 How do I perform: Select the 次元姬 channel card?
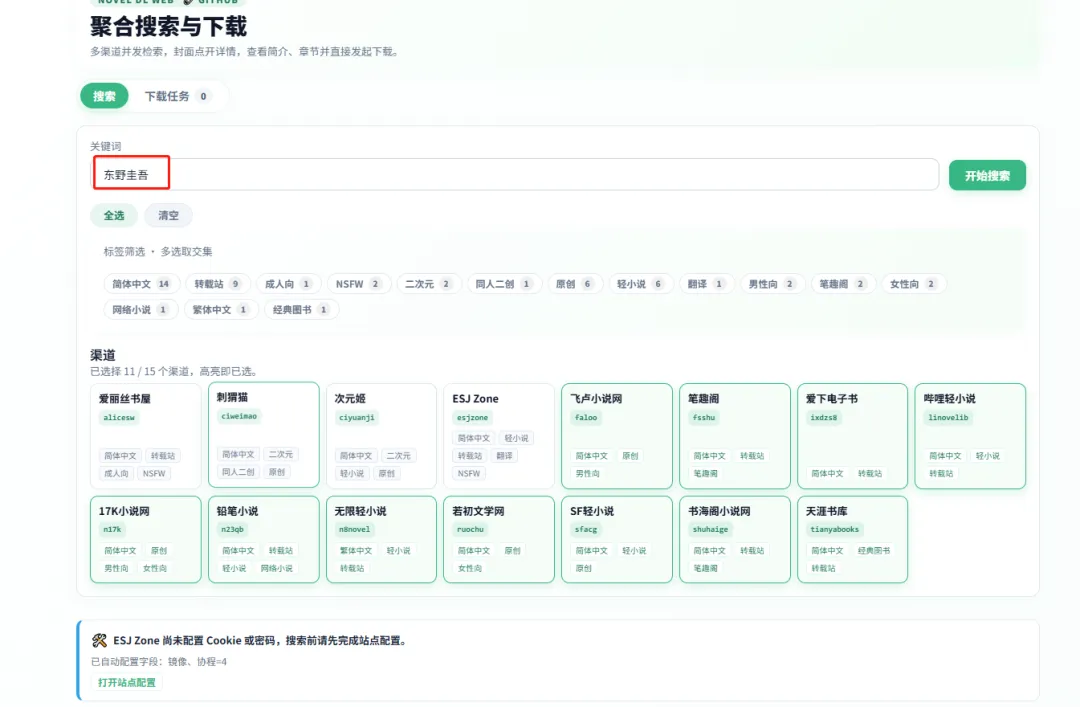[382, 436]
